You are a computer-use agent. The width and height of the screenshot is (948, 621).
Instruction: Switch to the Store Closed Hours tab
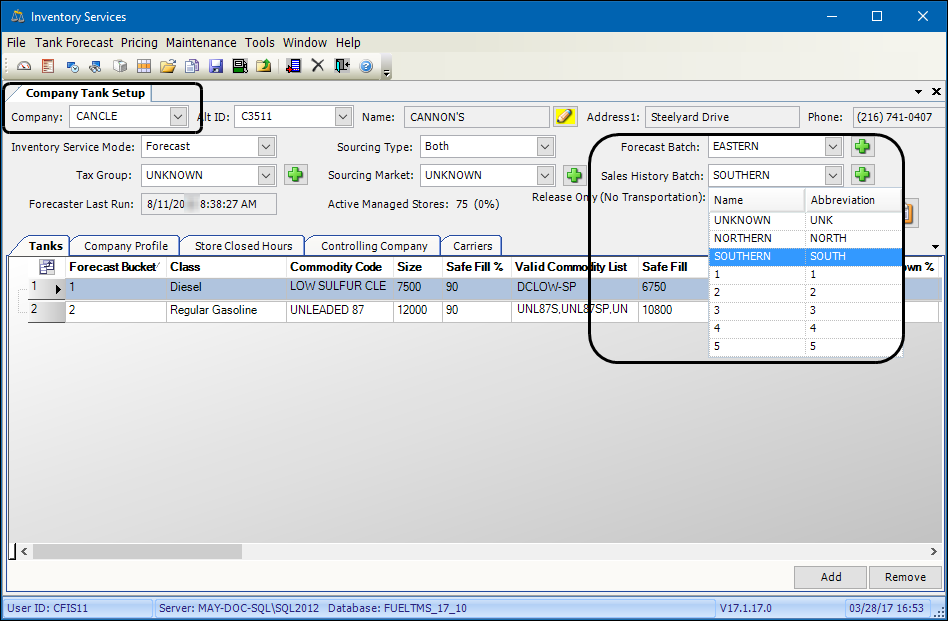(243, 246)
